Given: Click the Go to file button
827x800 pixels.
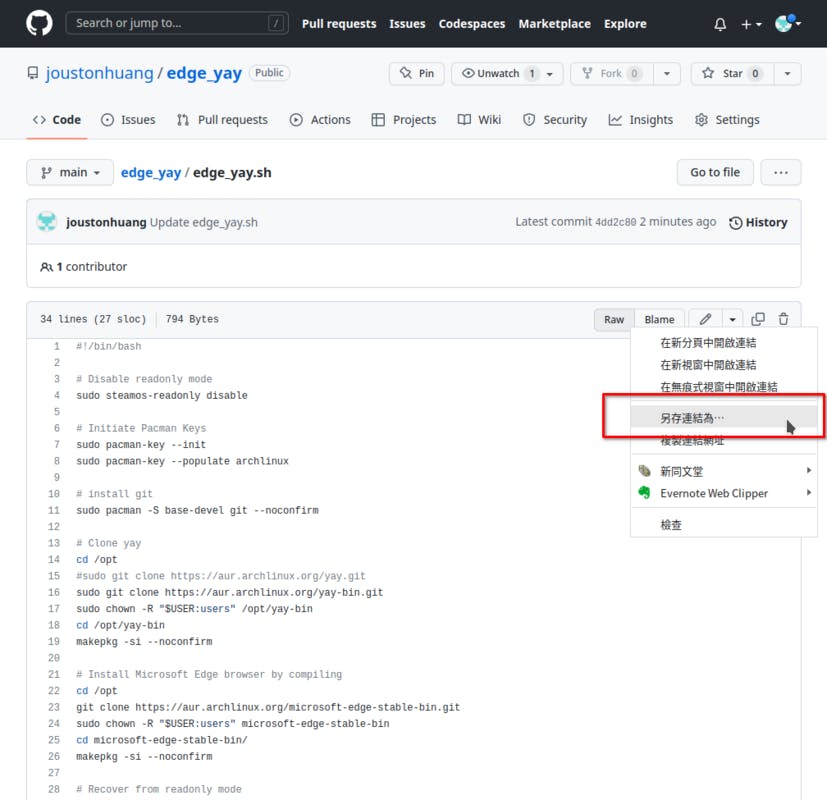Looking at the screenshot, I should click(715, 172).
